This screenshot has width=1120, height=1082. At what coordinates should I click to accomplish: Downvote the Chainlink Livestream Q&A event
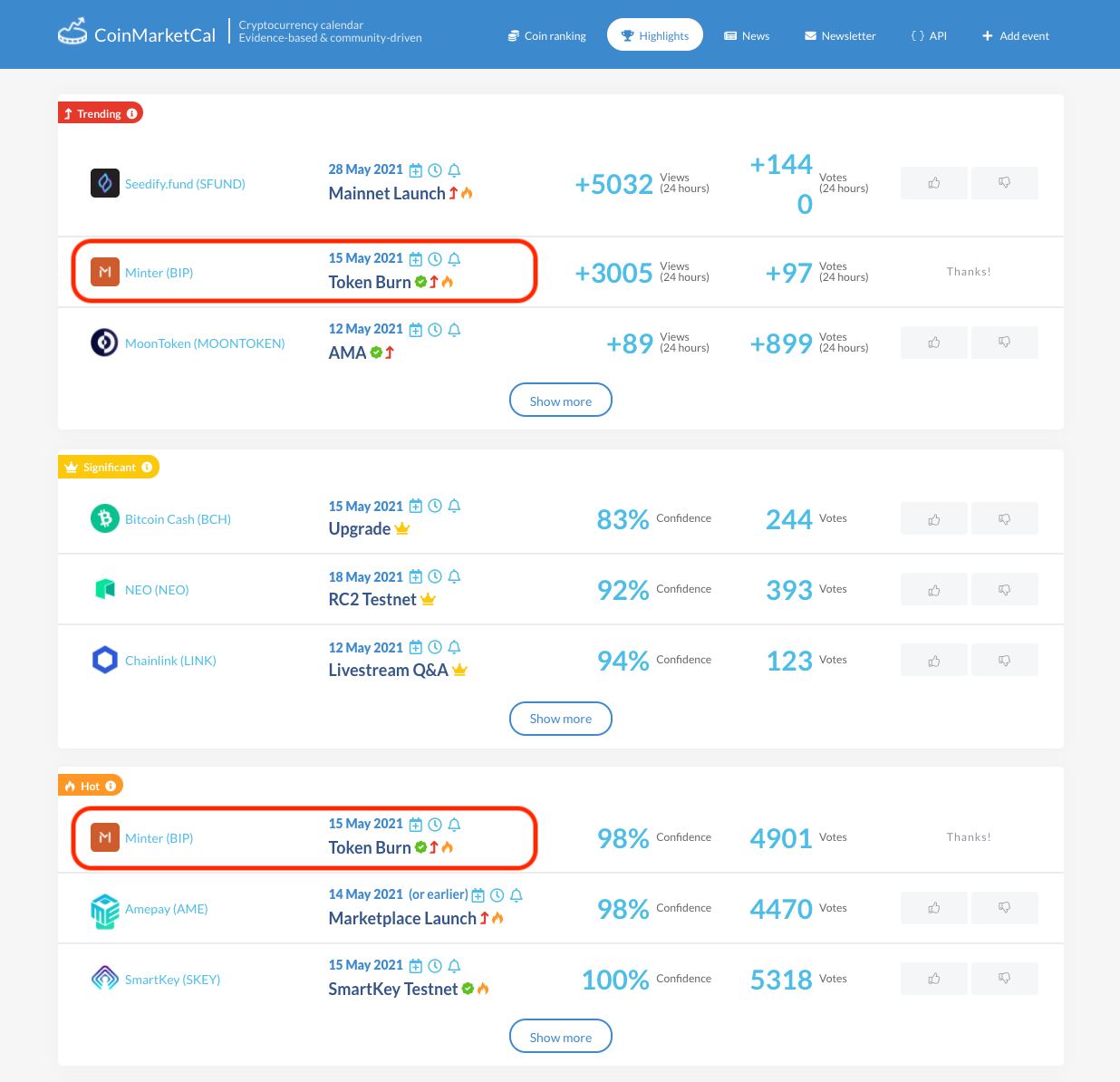tap(1005, 660)
